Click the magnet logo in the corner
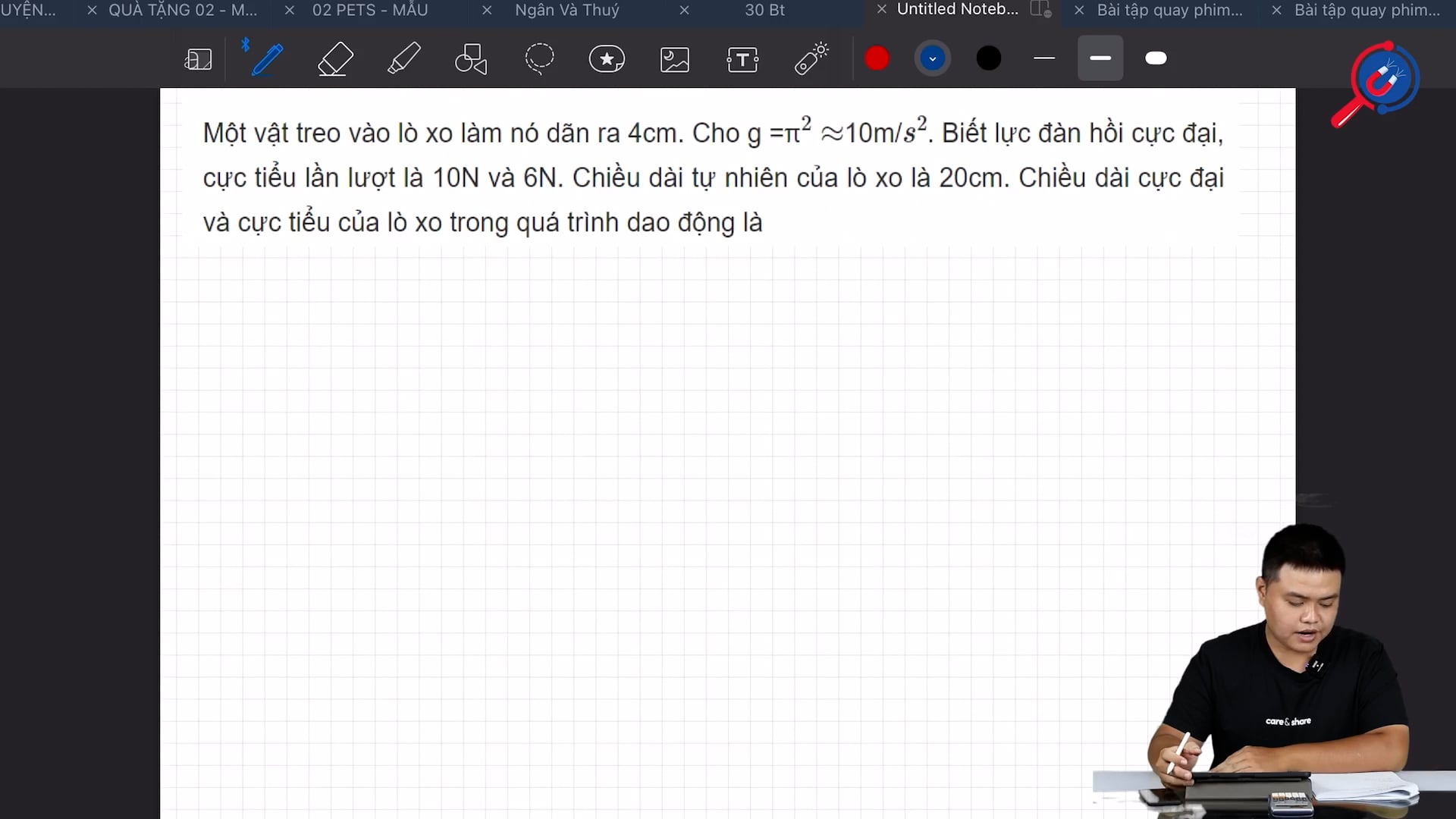The width and height of the screenshot is (1456, 819). [1376, 83]
